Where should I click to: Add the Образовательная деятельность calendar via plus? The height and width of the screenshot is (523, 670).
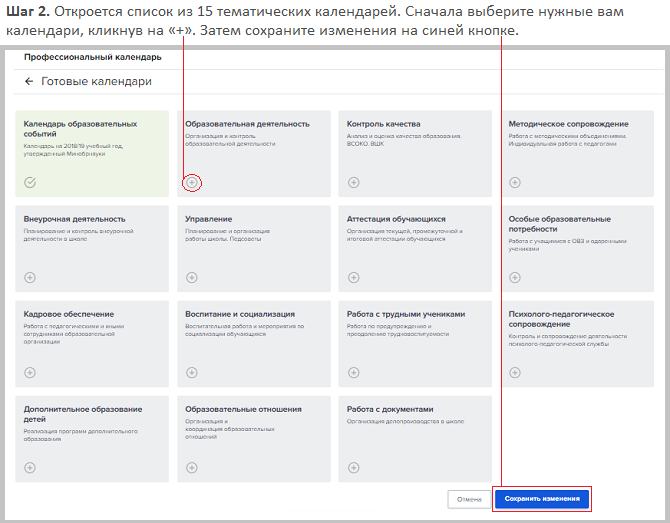tap(192, 182)
